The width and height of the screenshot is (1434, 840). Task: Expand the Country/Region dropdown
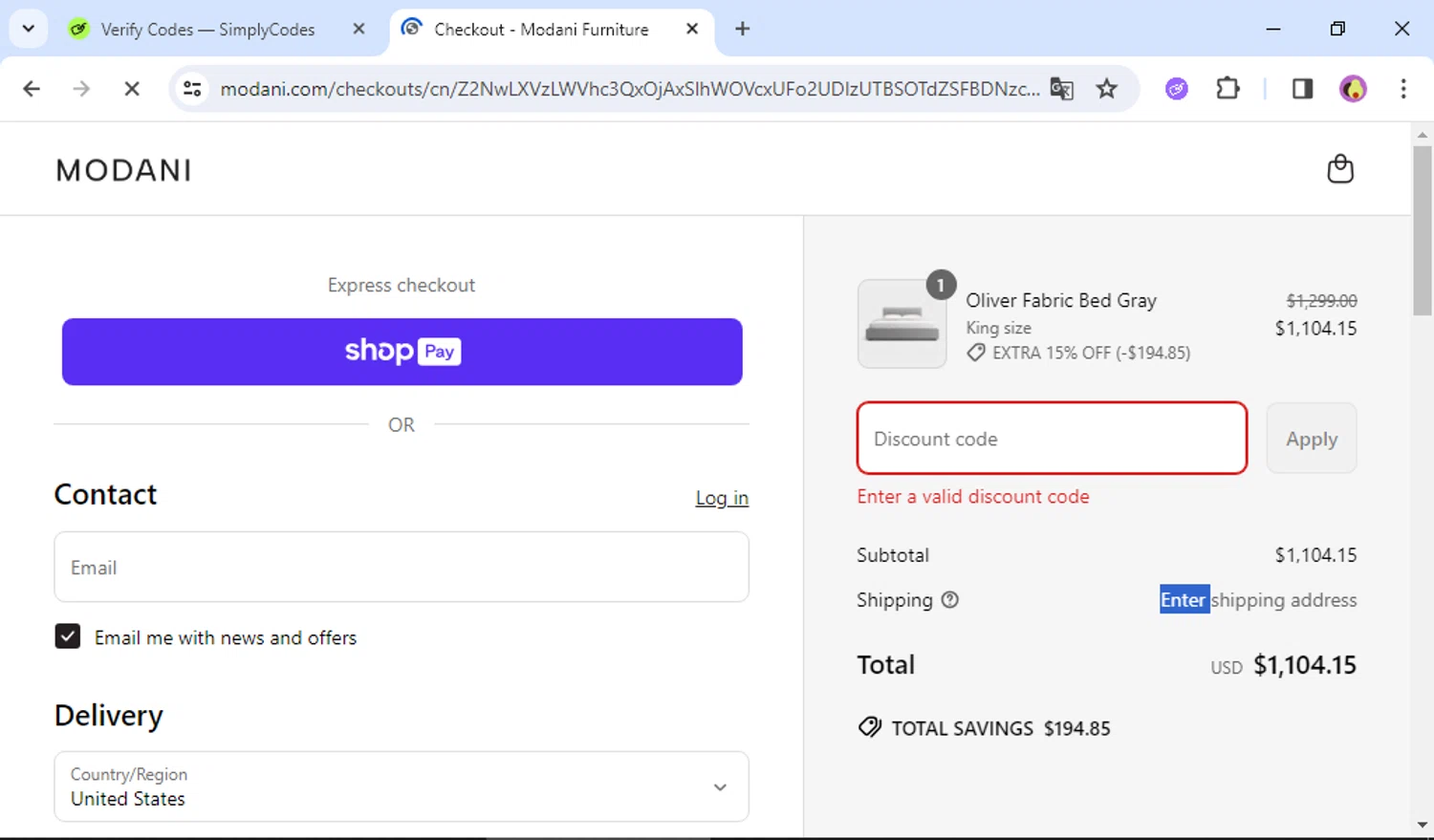(402, 786)
